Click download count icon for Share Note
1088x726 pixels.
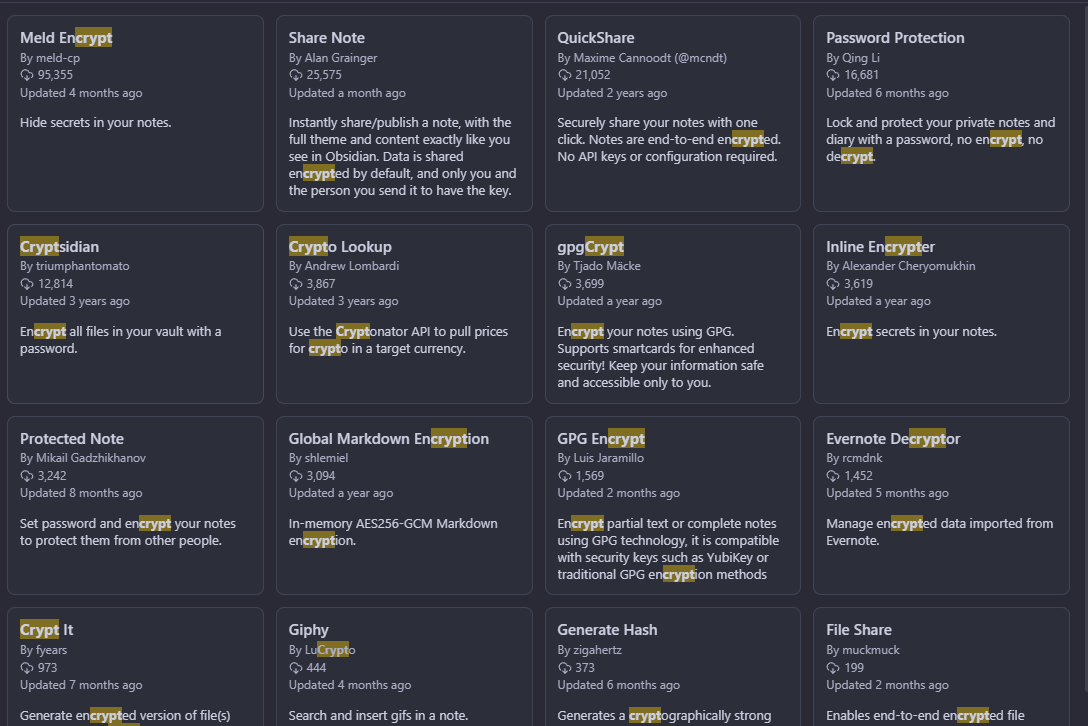[x=296, y=75]
